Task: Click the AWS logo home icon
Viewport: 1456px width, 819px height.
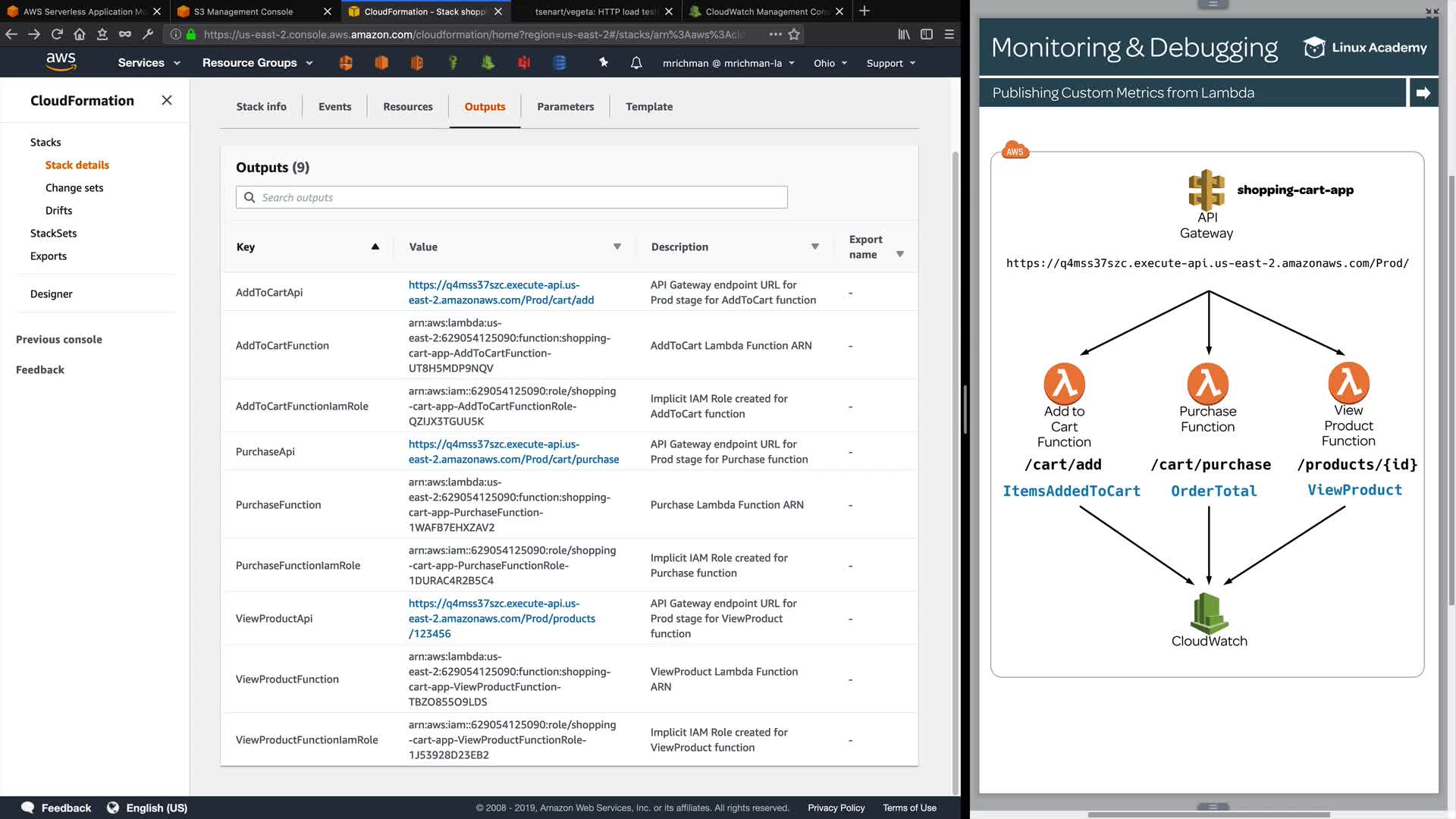Action: [61, 62]
